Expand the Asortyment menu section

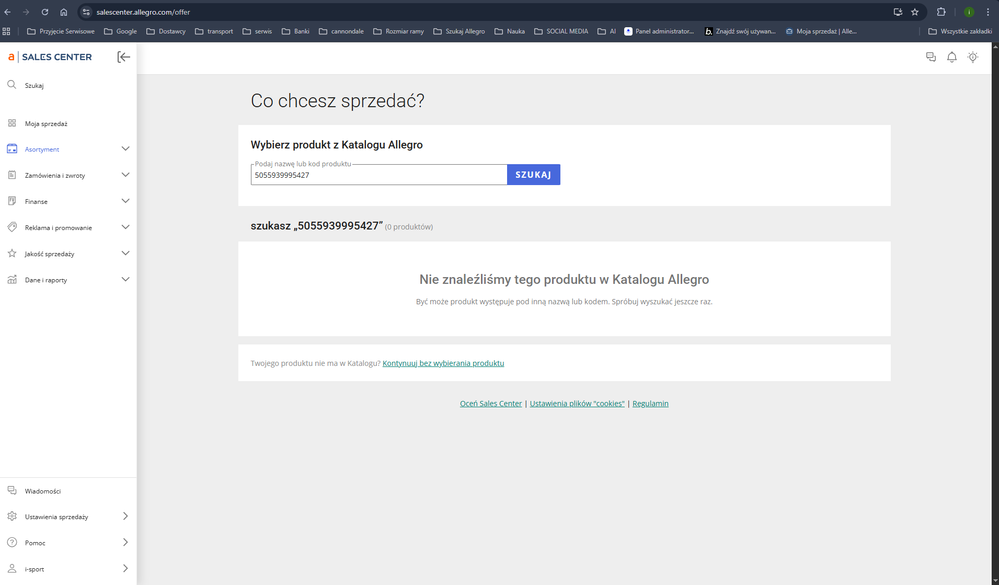tap(125, 149)
